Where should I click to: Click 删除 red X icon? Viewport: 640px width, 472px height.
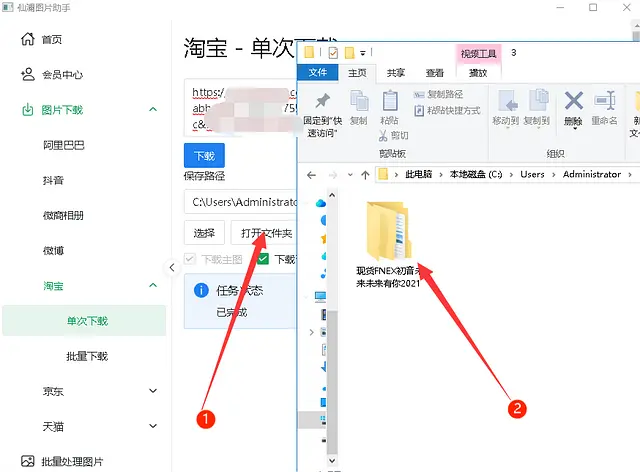(573, 101)
